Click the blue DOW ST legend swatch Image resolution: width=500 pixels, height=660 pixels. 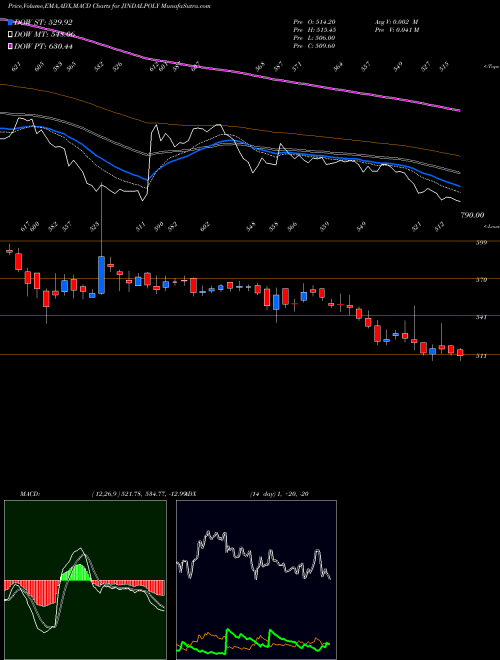click(11, 23)
